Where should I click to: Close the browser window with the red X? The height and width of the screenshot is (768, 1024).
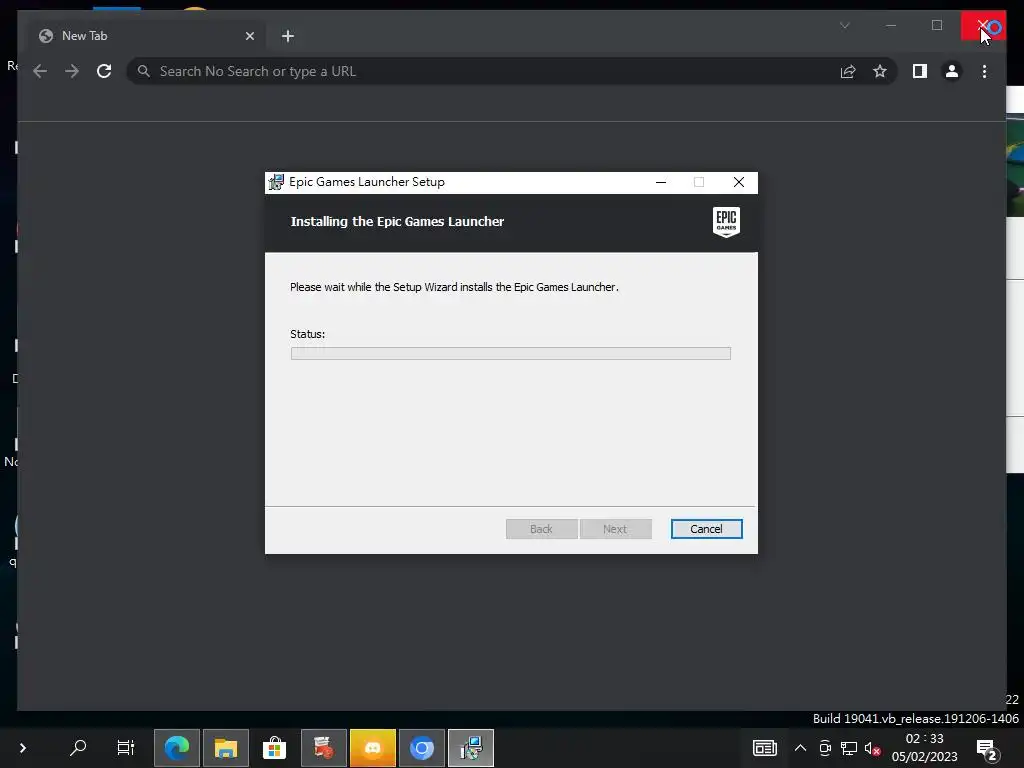click(x=983, y=25)
